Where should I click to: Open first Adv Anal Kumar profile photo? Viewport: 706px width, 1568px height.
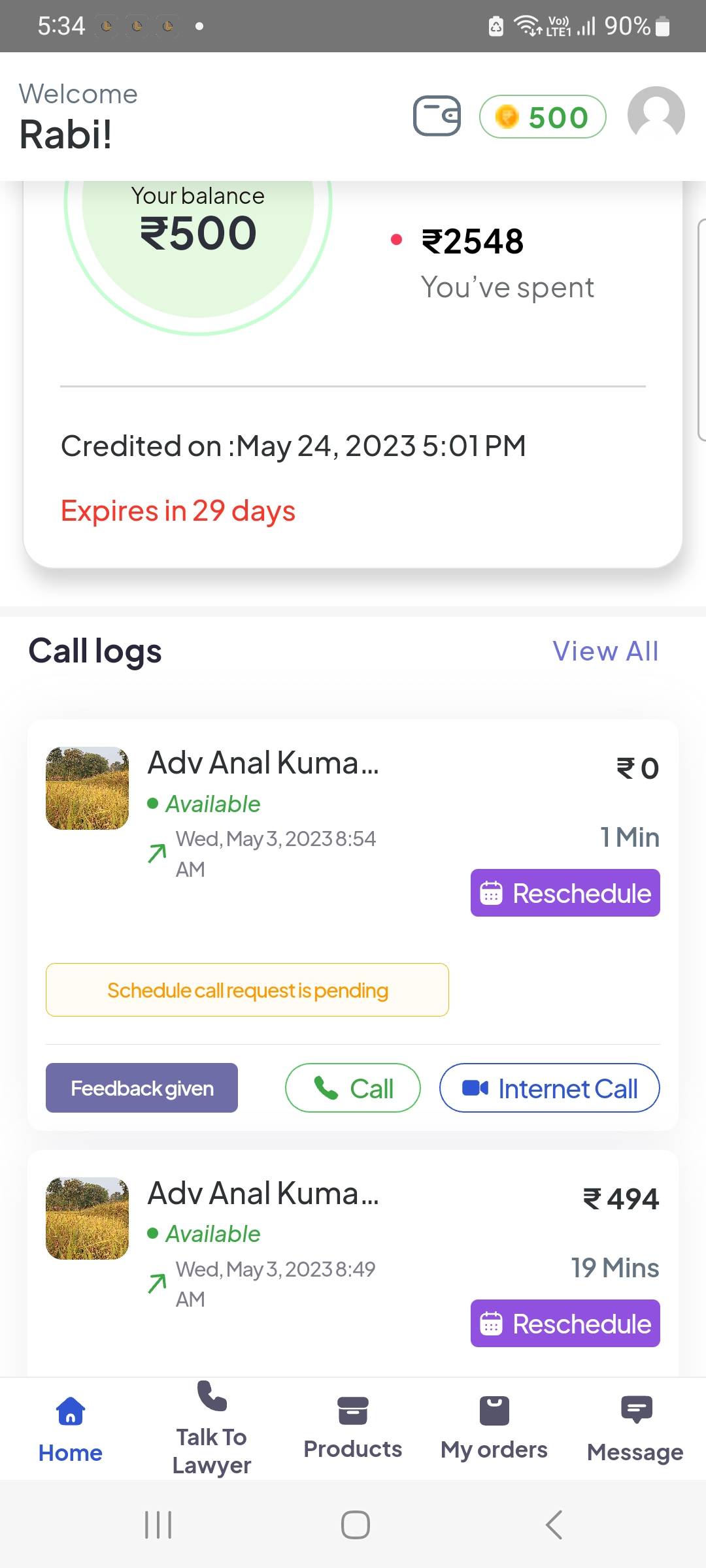coord(87,789)
